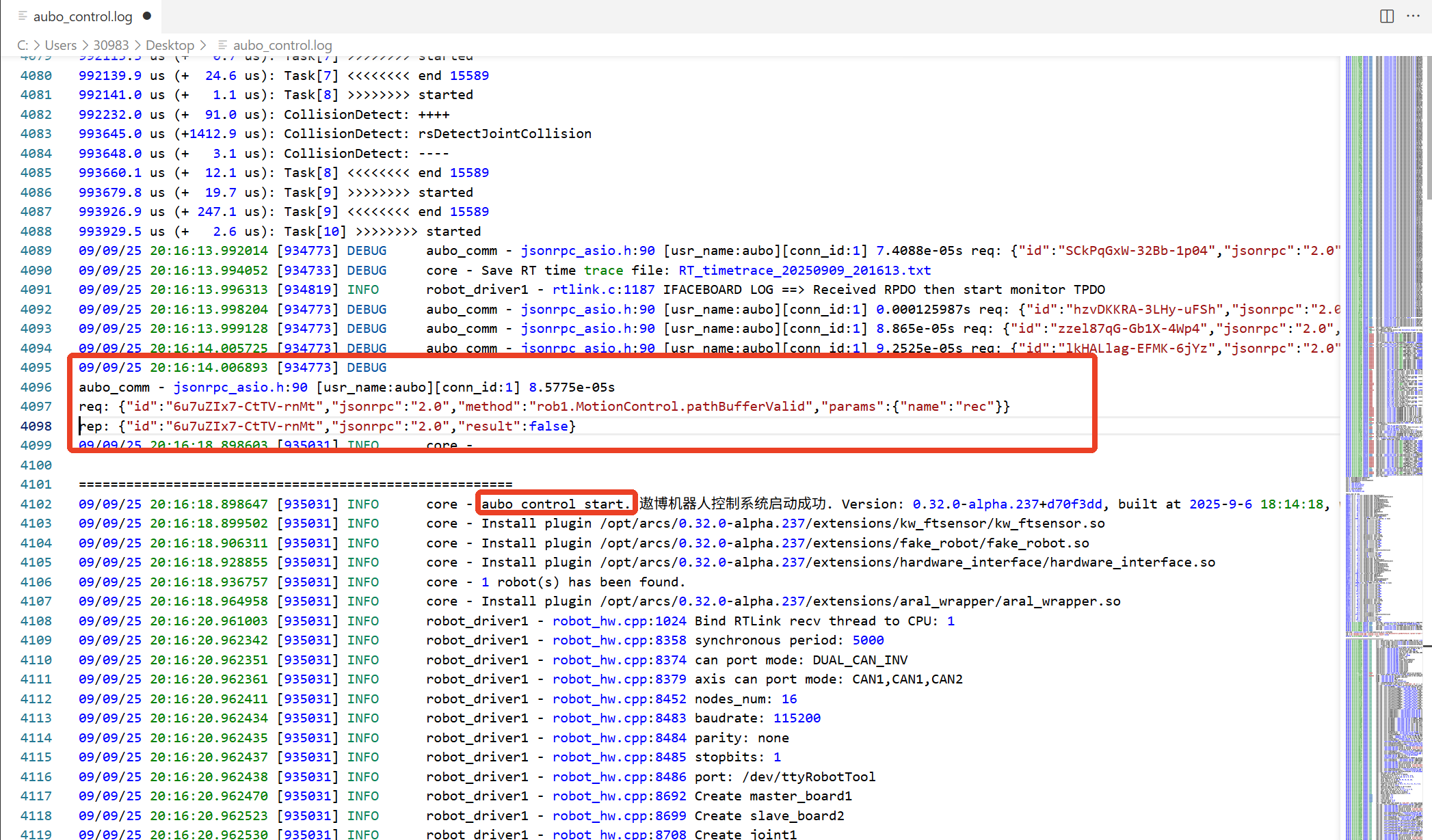Click line number 4102 in the gutter
Screen dimensions: 1432x840
click(36, 504)
